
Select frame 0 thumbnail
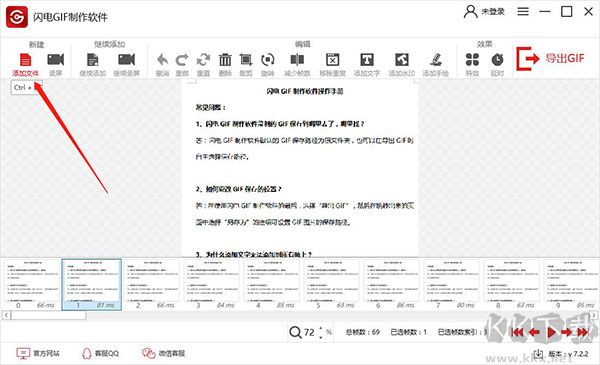pyautogui.click(x=31, y=285)
